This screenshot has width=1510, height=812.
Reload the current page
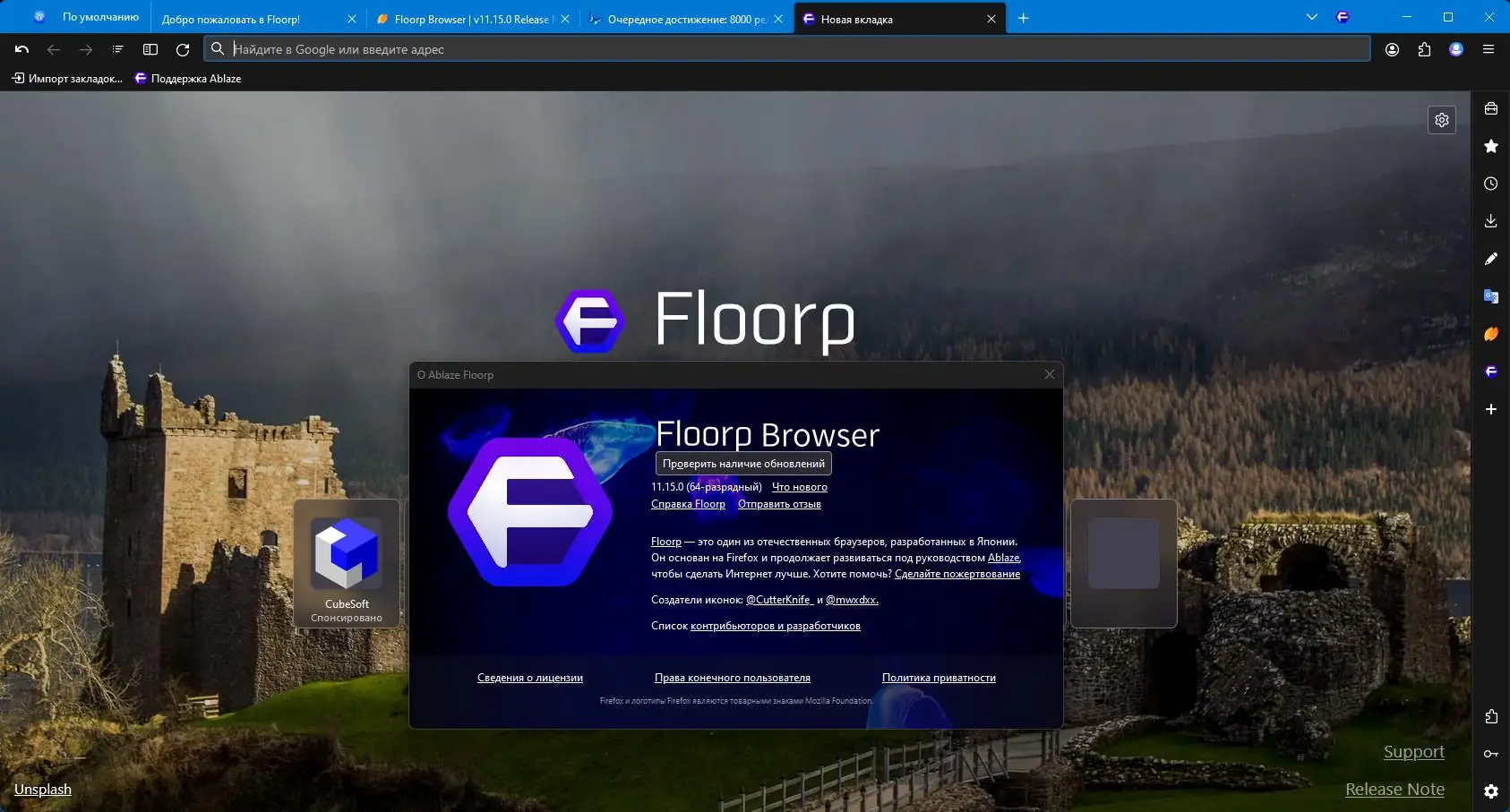(183, 49)
